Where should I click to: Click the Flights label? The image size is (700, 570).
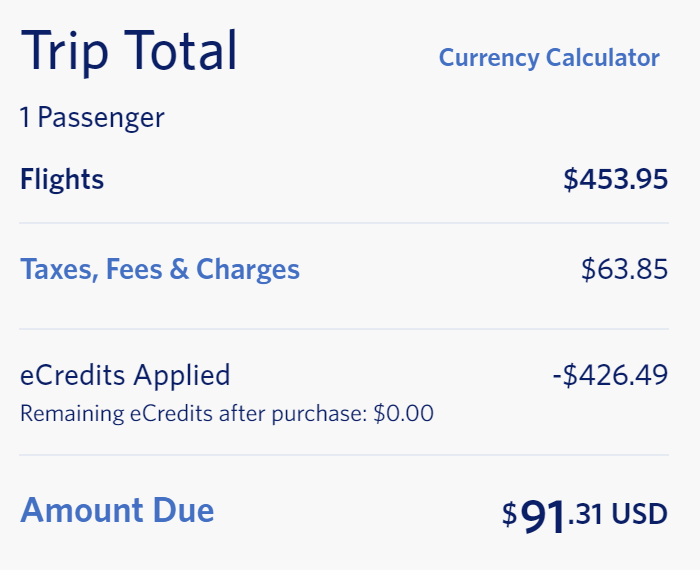click(62, 180)
